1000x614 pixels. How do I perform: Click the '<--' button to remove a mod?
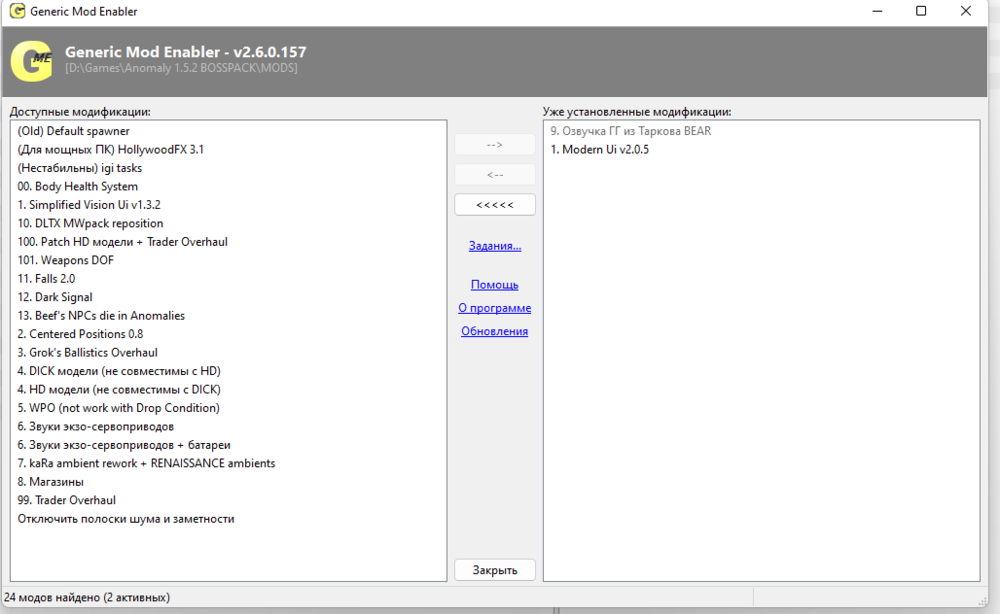pos(494,174)
